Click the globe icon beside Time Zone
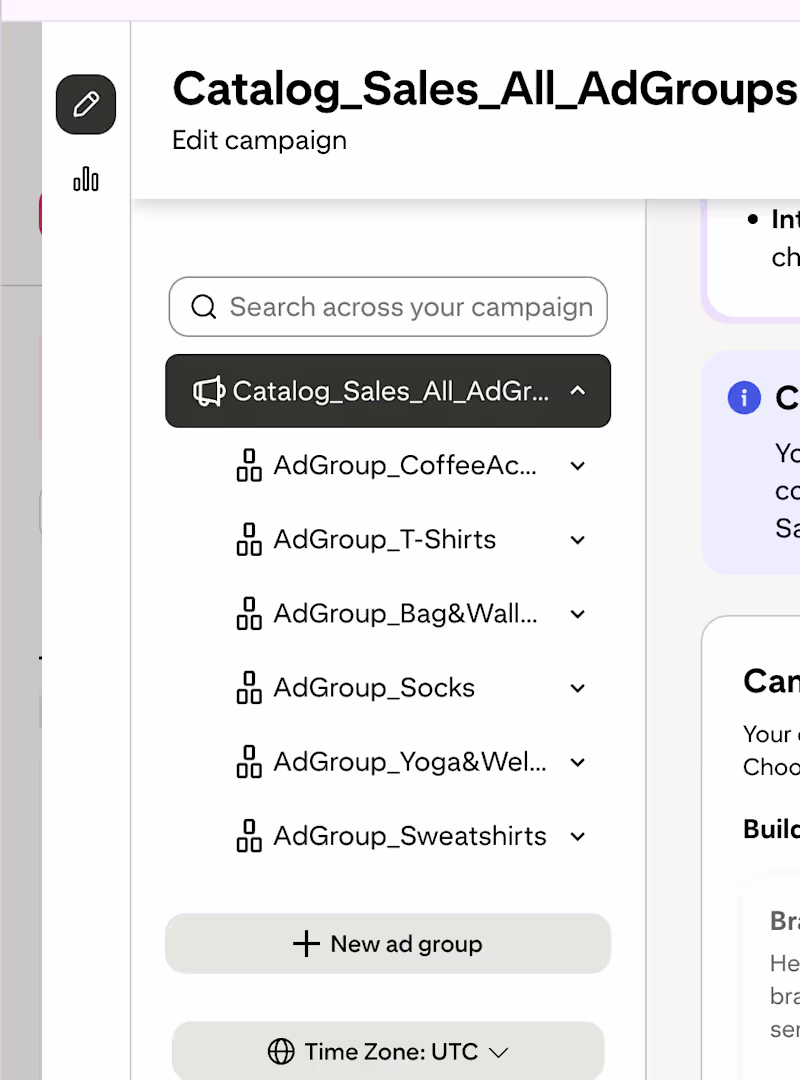This screenshot has height=1080, width=800. coord(281,1052)
